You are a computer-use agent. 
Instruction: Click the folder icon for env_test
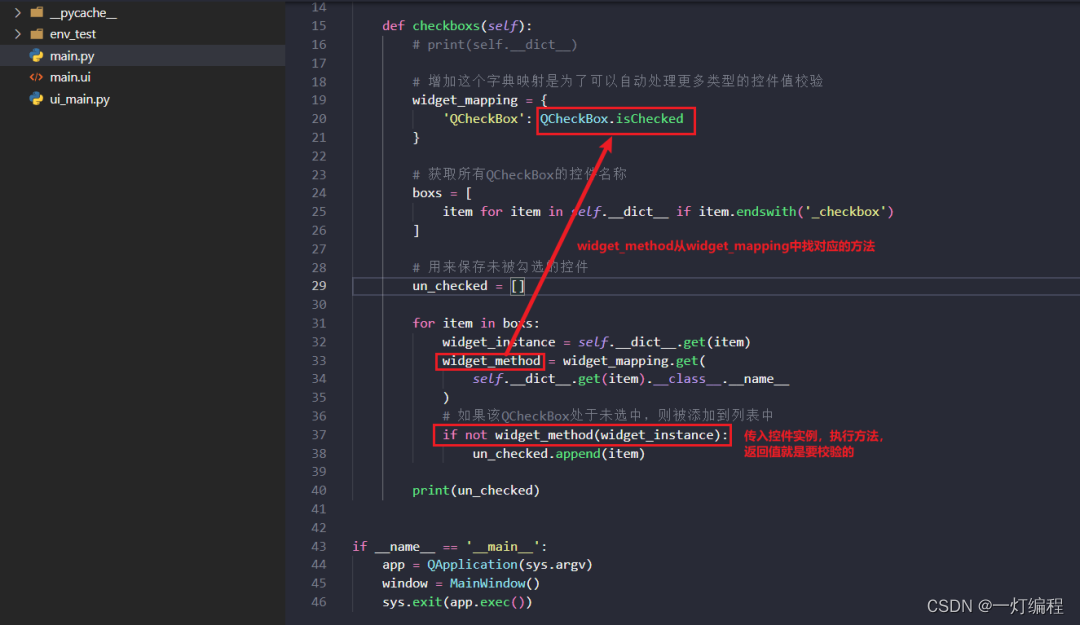click(35, 33)
